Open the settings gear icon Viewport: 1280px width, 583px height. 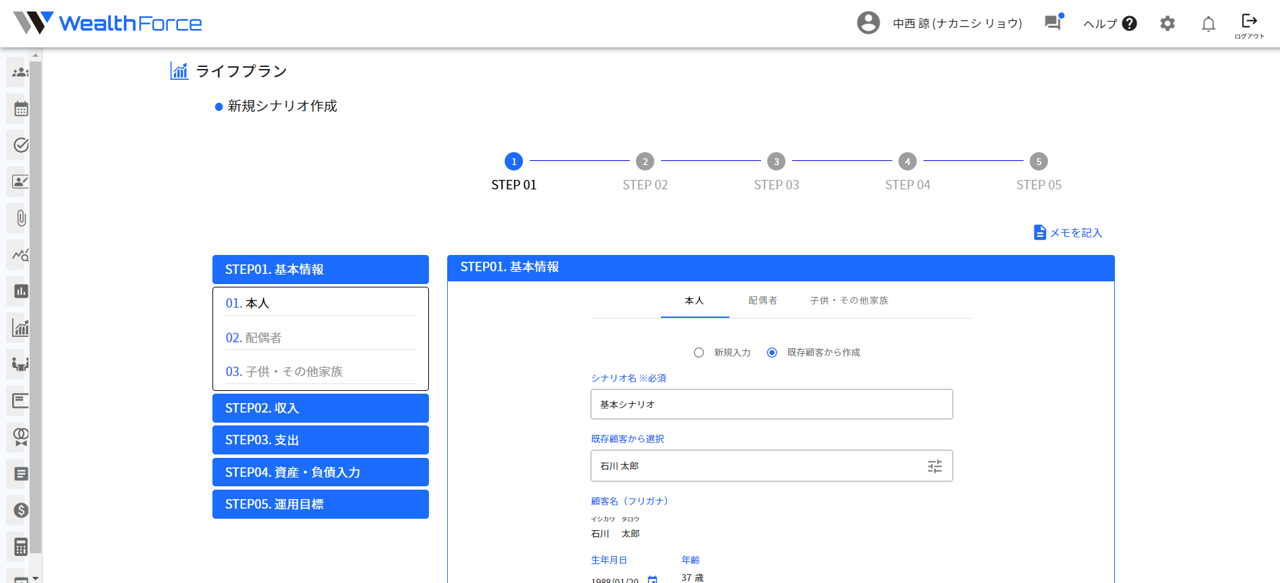[1167, 23]
